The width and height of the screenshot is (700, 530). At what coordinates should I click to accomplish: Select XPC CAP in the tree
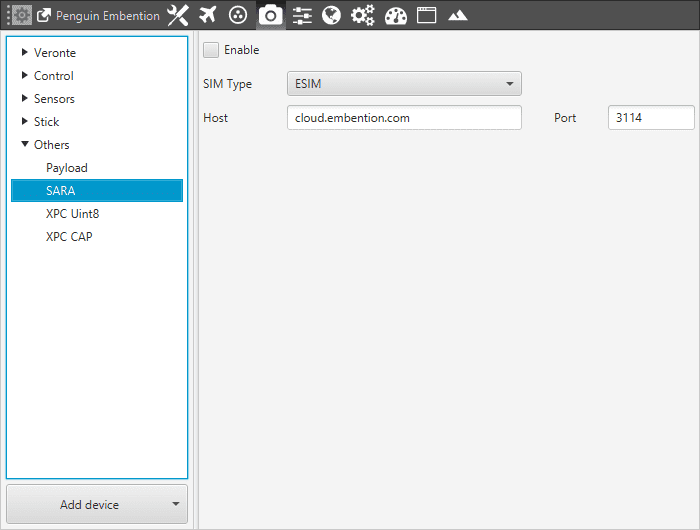tap(69, 237)
